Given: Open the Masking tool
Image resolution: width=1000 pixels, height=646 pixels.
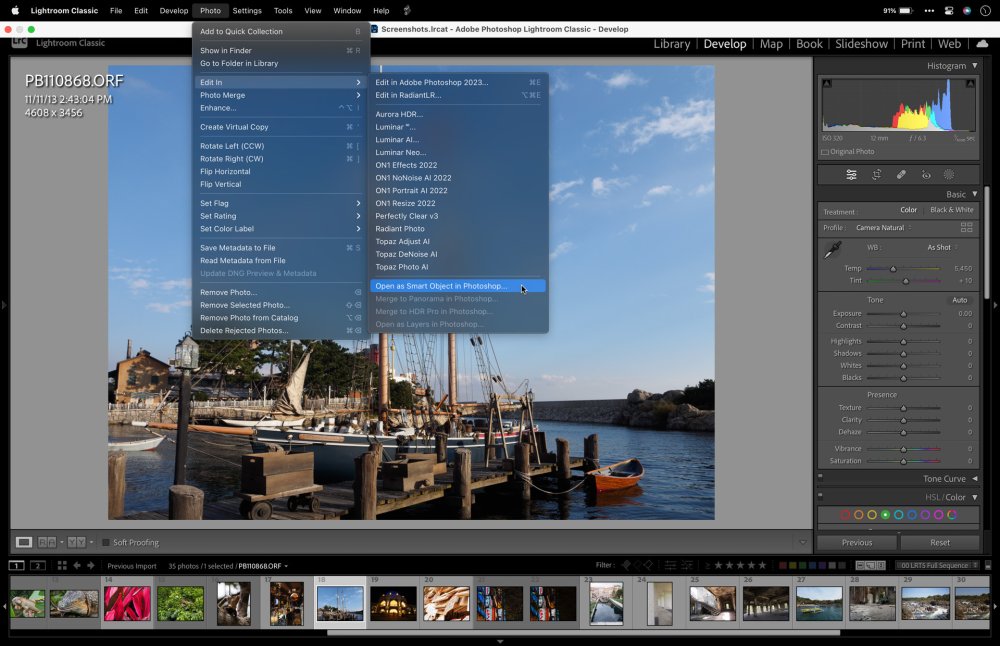Looking at the screenshot, I should pyautogui.click(x=949, y=174).
